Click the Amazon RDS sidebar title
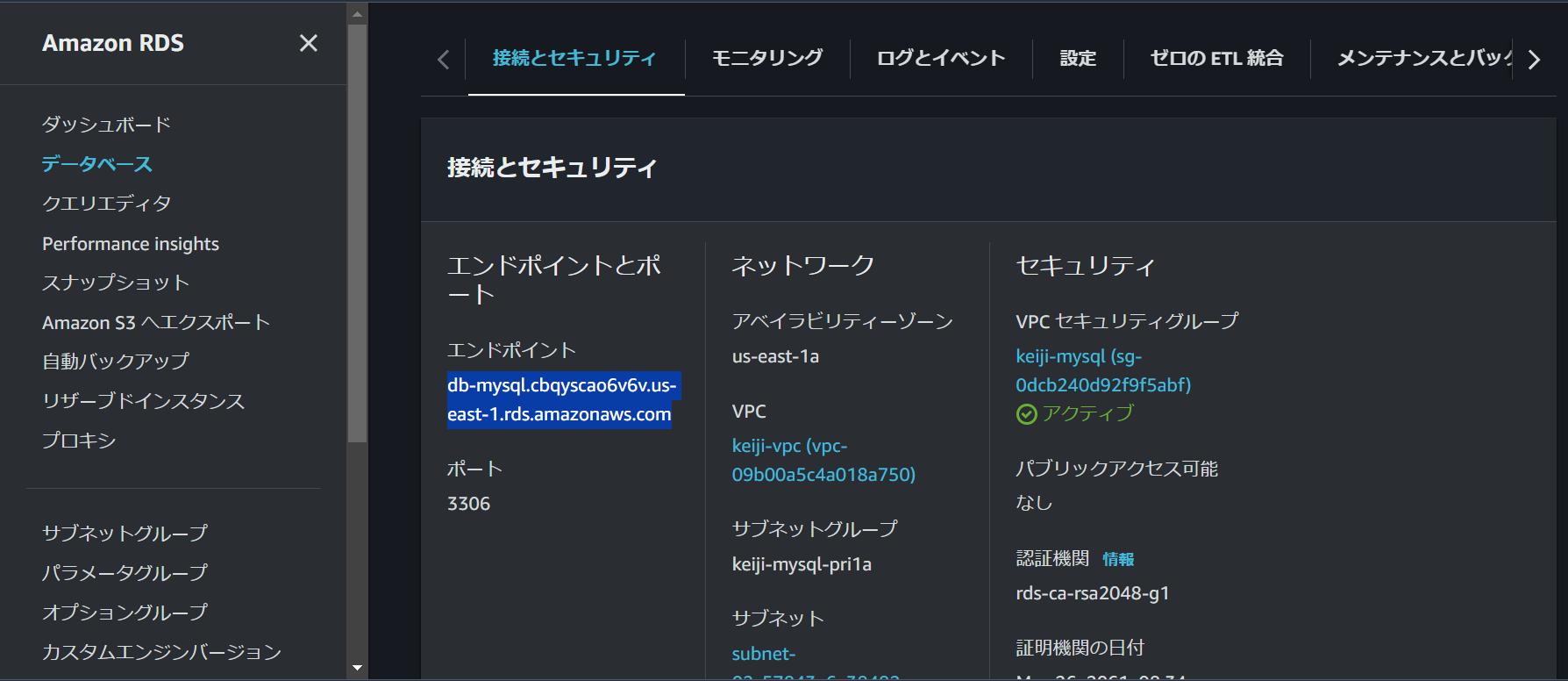 pos(113,43)
